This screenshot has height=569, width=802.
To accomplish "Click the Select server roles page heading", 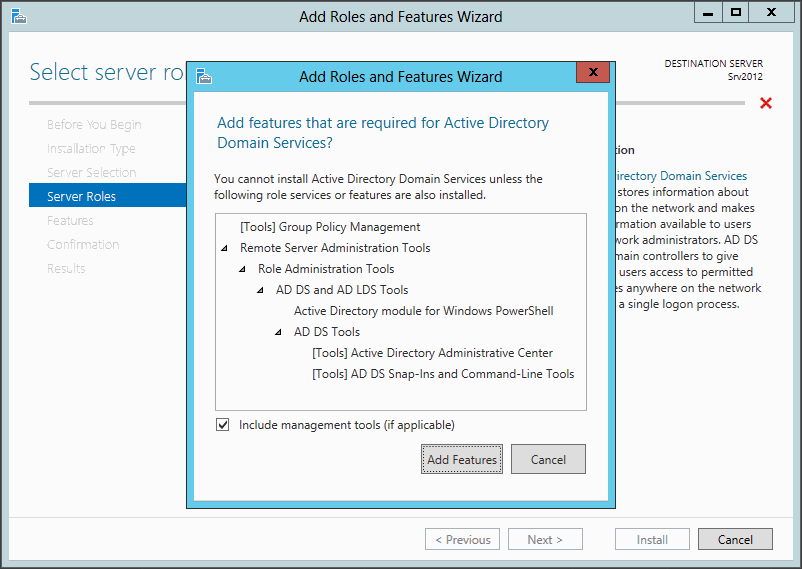I will pyautogui.click(x=107, y=72).
